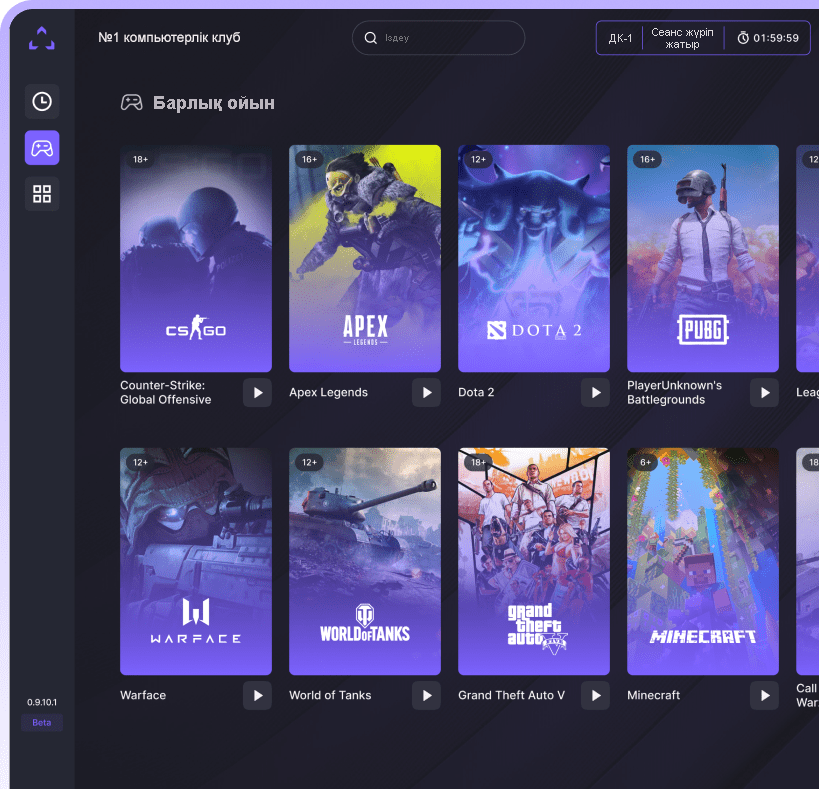The width and height of the screenshot is (819, 789).
Task: Click the Сеанс жүріп жатыр status
Action: point(682,38)
